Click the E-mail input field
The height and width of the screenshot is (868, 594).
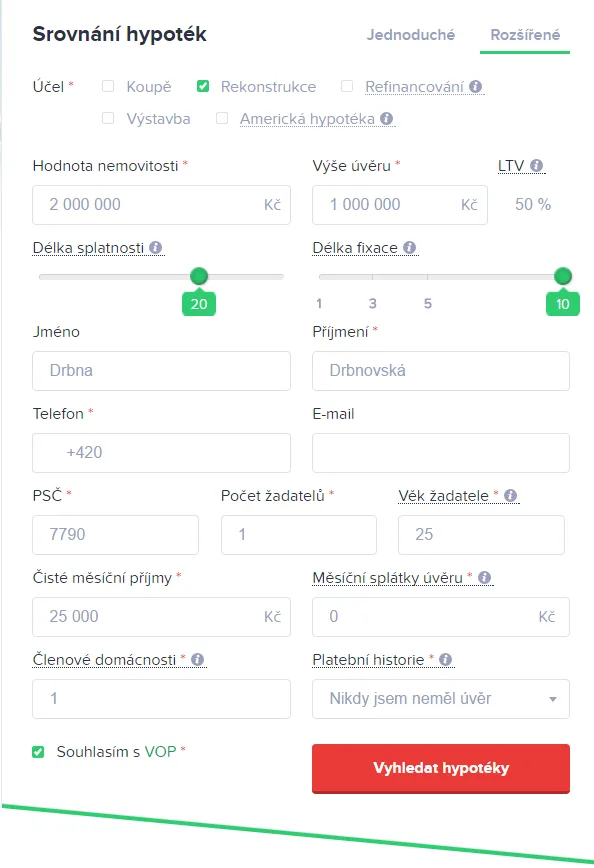[441, 453]
